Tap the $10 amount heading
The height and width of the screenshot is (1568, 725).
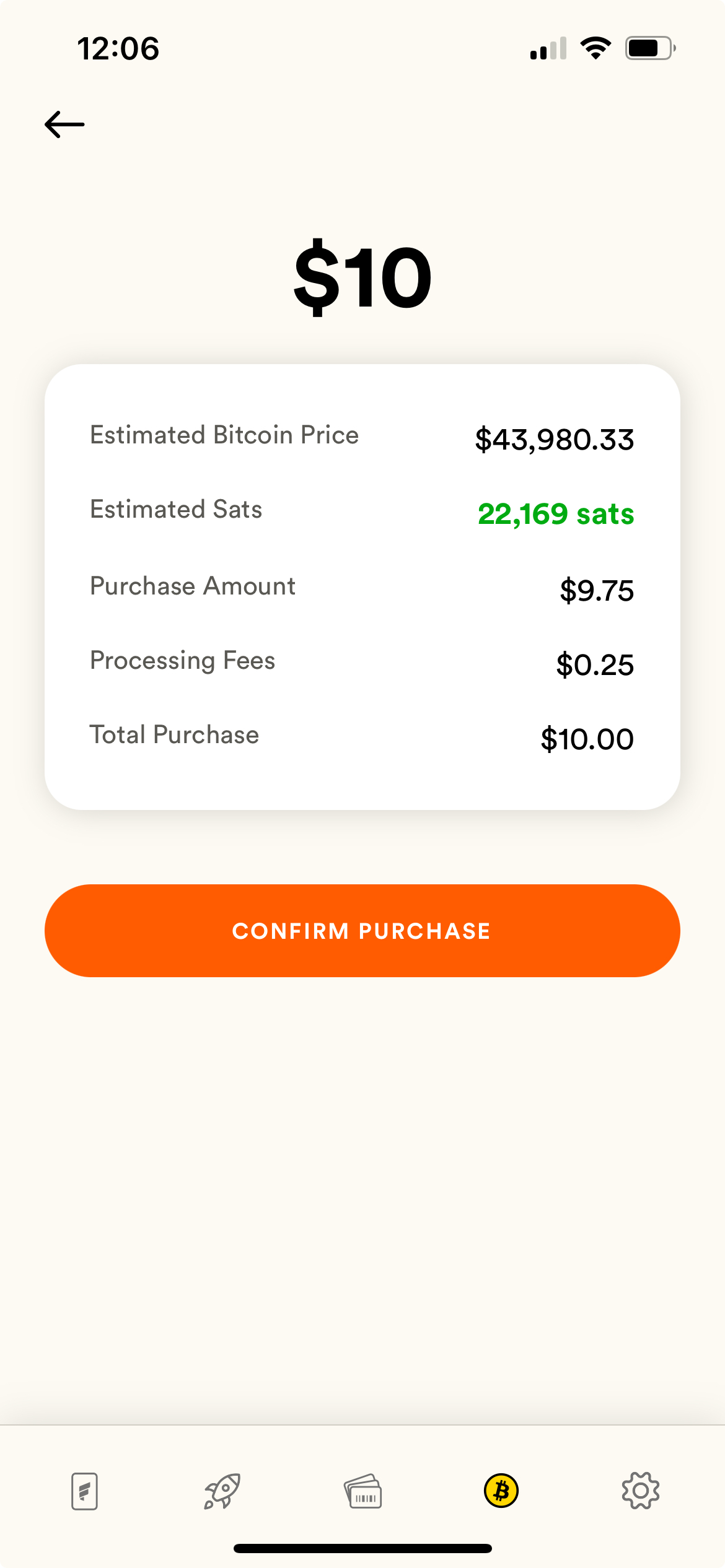click(362, 277)
